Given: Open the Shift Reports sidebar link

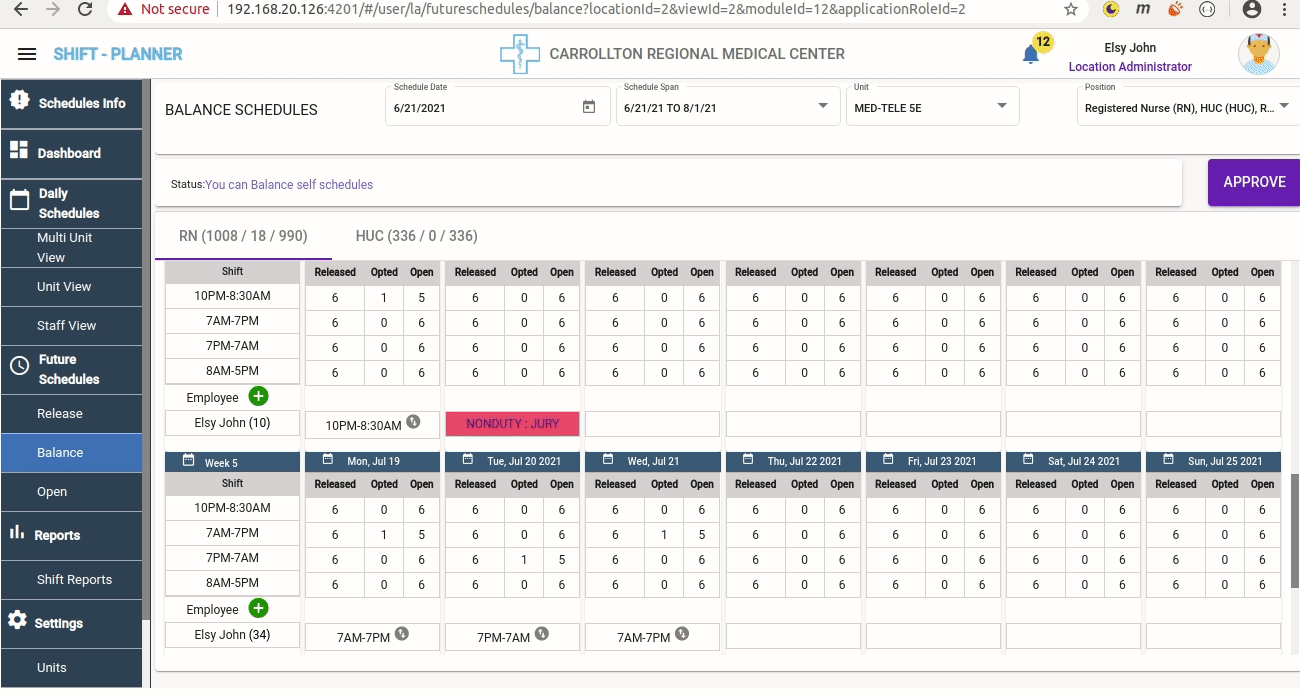Looking at the screenshot, I should click(x=74, y=580).
